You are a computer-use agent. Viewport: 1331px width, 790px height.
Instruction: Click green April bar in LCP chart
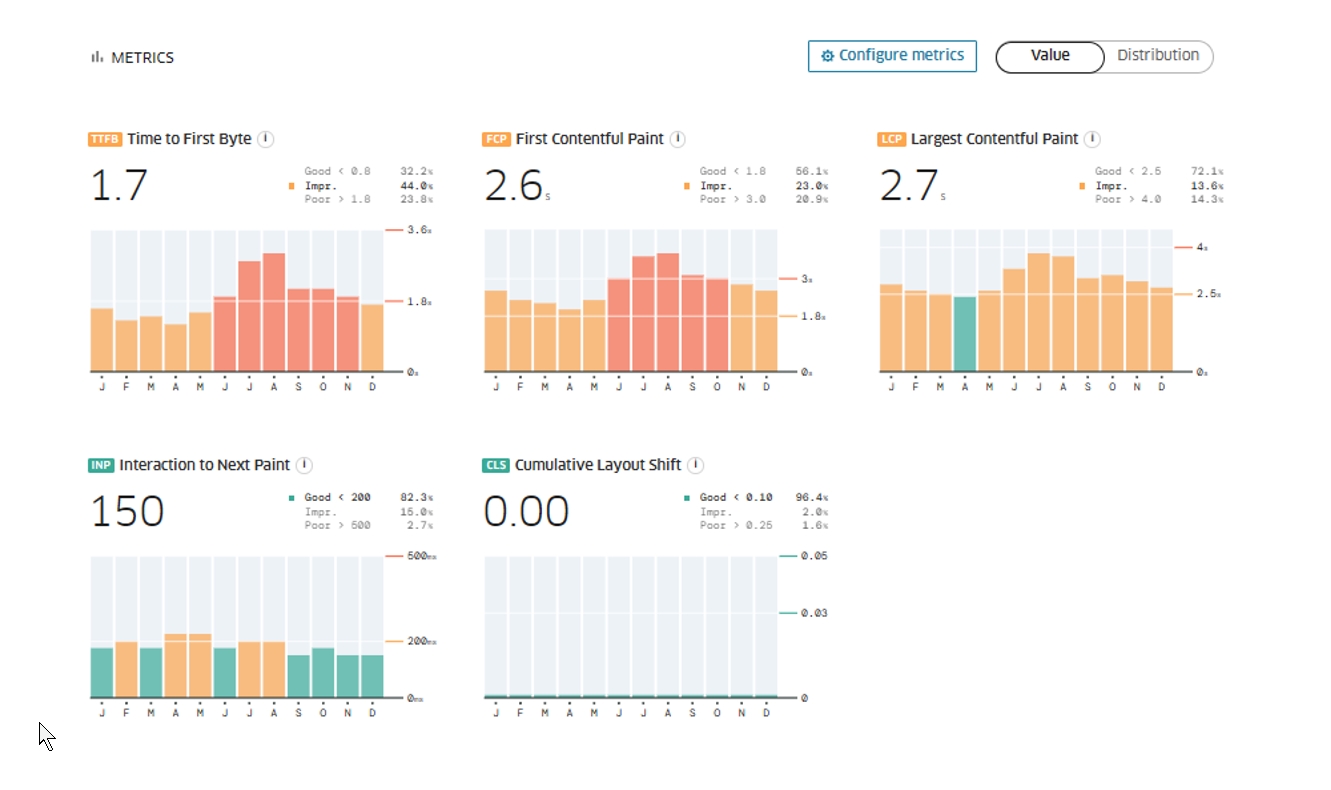tap(964, 334)
